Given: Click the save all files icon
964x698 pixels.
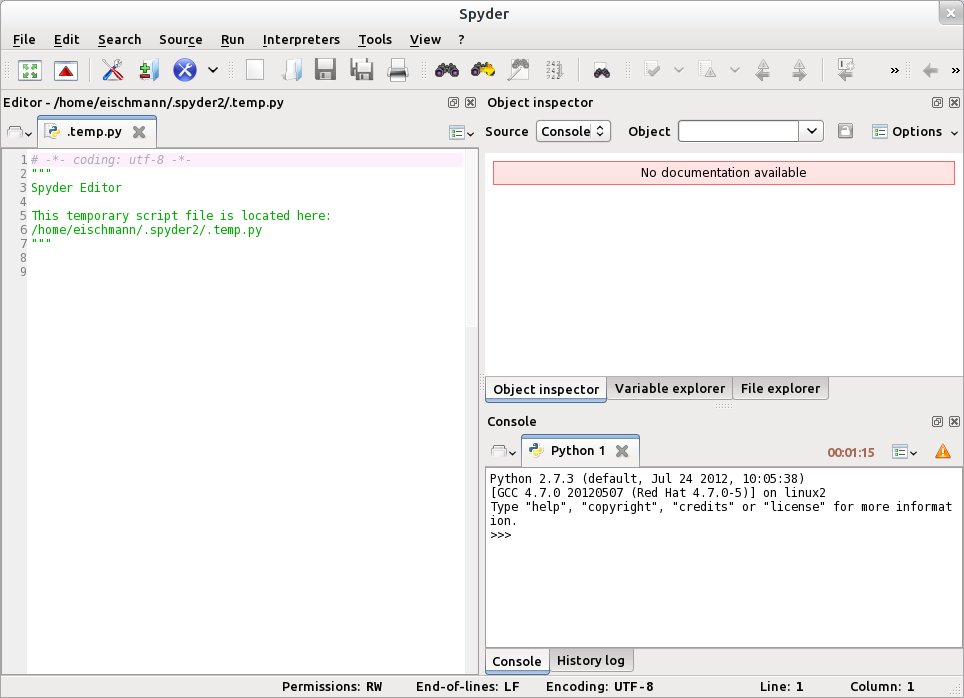Looking at the screenshot, I should [x=361, y=70].
